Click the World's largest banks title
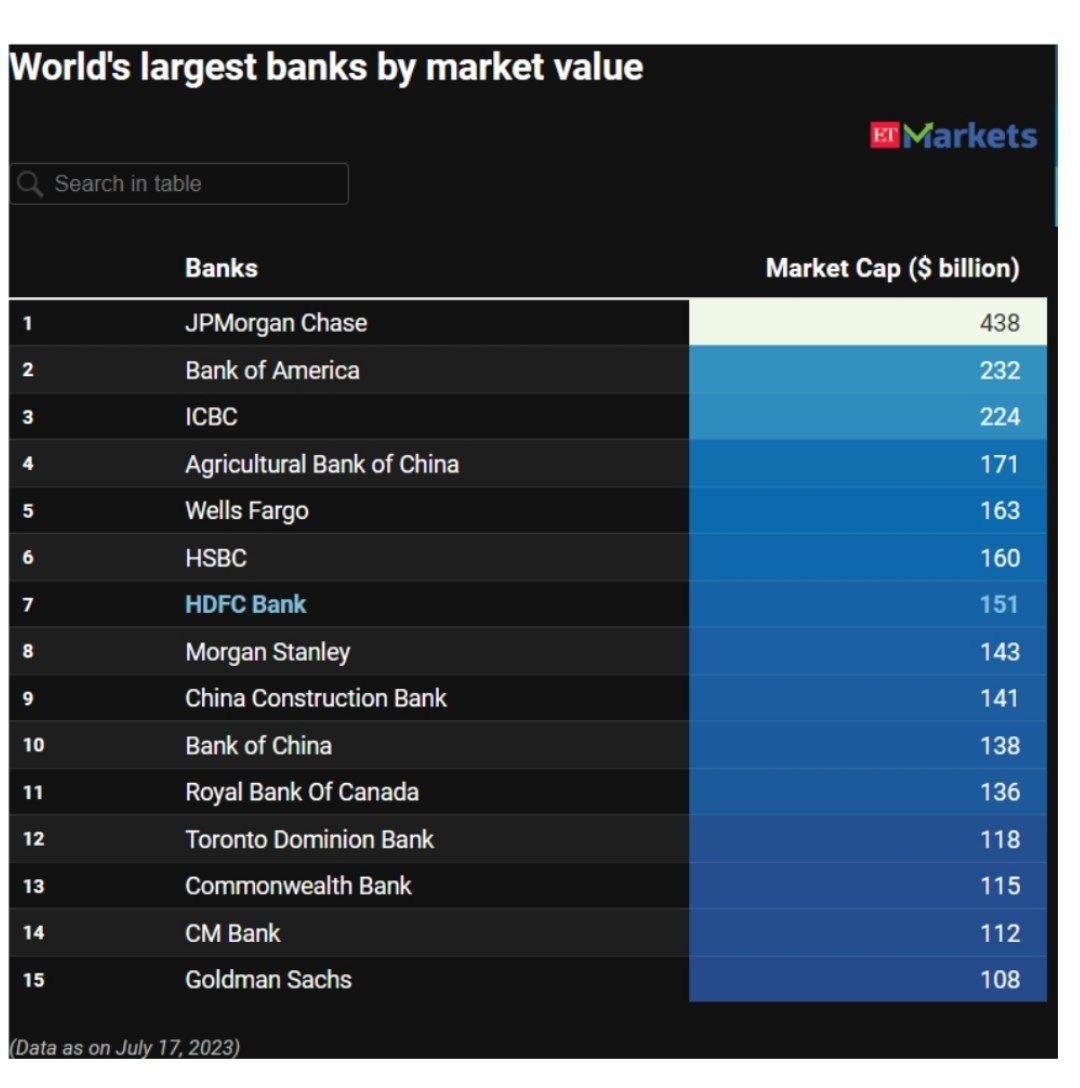This screenshot has height=1088, width=1080. click(x=326, y=68)
